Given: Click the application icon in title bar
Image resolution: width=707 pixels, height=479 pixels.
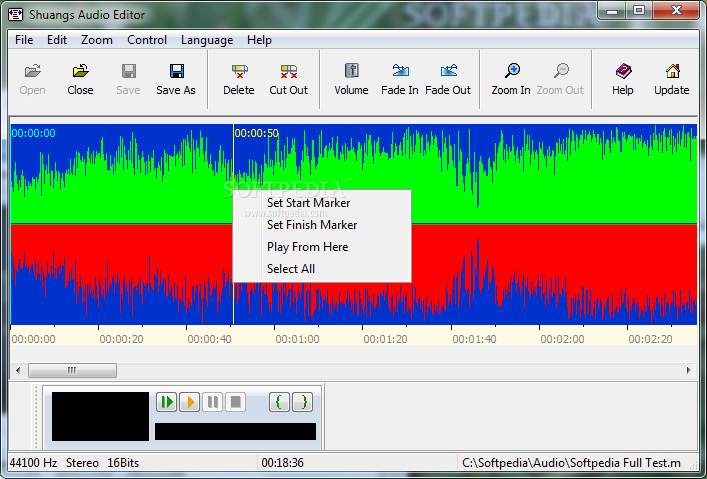Looking at the screenshot, I should [x=15, y=14].
